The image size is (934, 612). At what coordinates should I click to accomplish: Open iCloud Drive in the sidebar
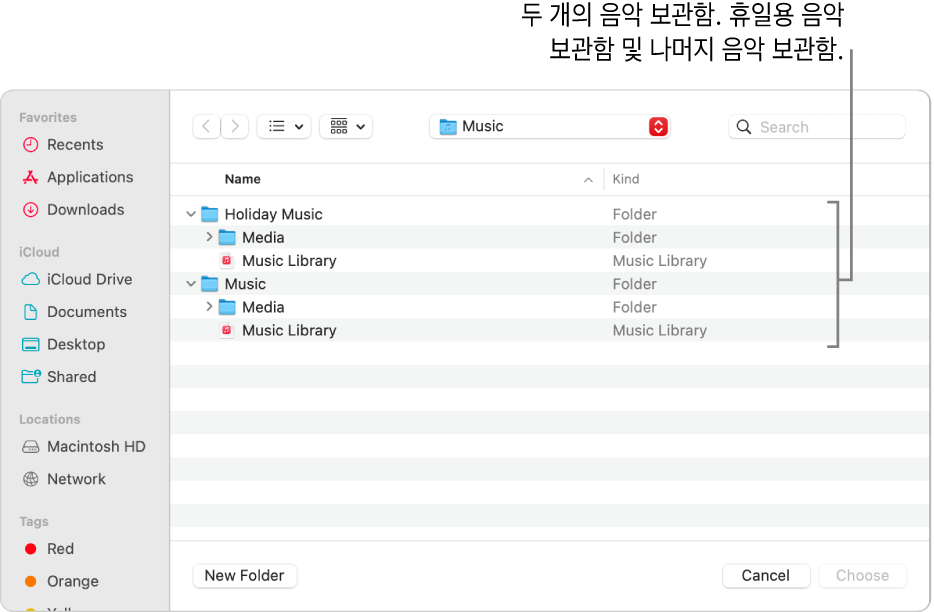point(90,279)
